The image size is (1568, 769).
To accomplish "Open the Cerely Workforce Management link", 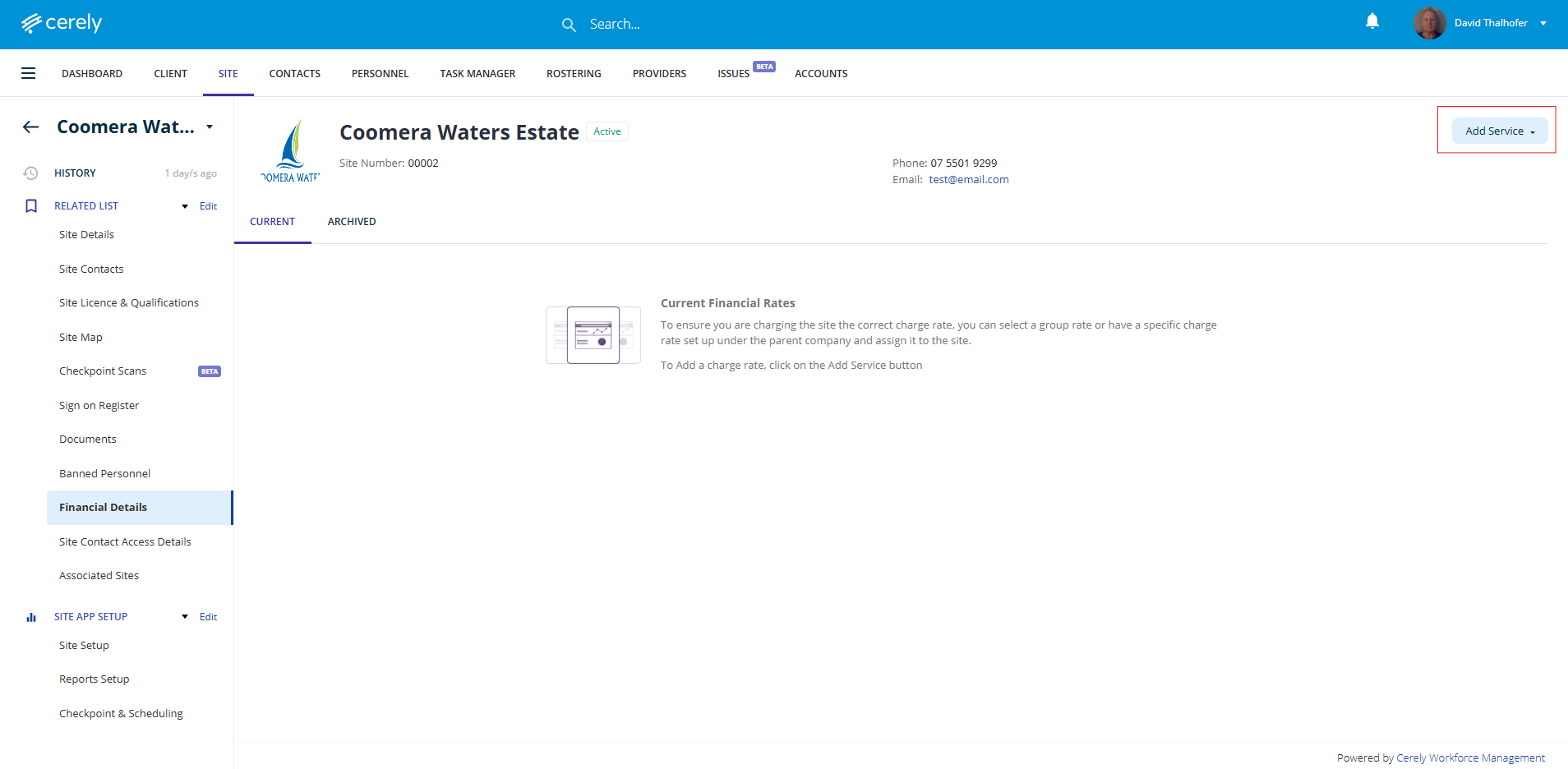I will point(1471,758).
